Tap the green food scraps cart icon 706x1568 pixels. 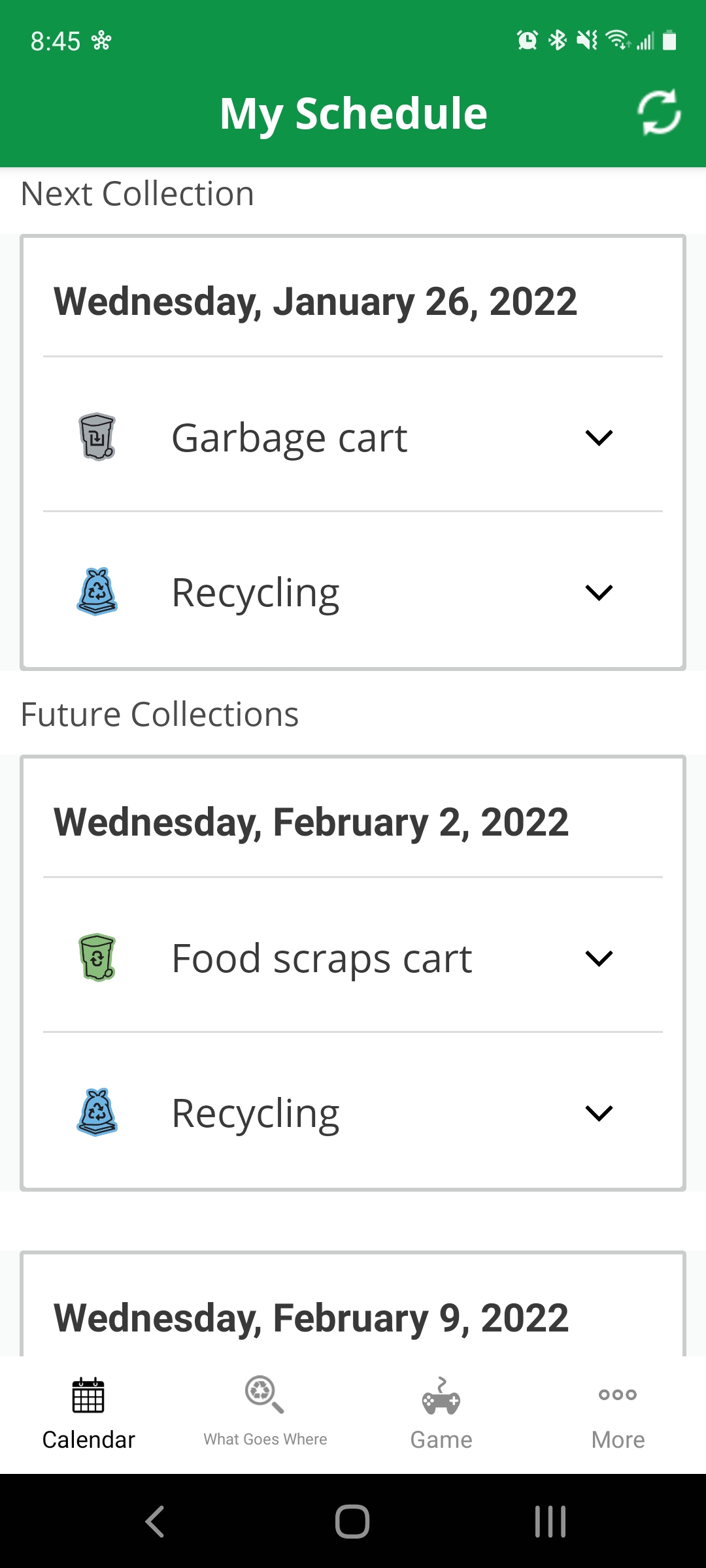[97, 957]
